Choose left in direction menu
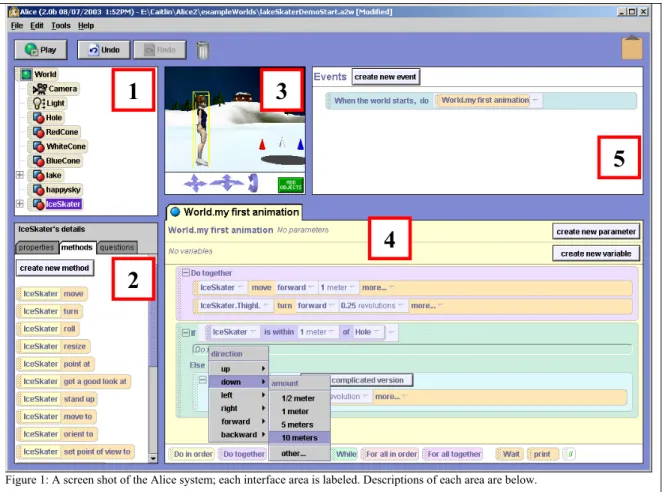Viewport: 665px width, 492px height. tap(239, 395)
